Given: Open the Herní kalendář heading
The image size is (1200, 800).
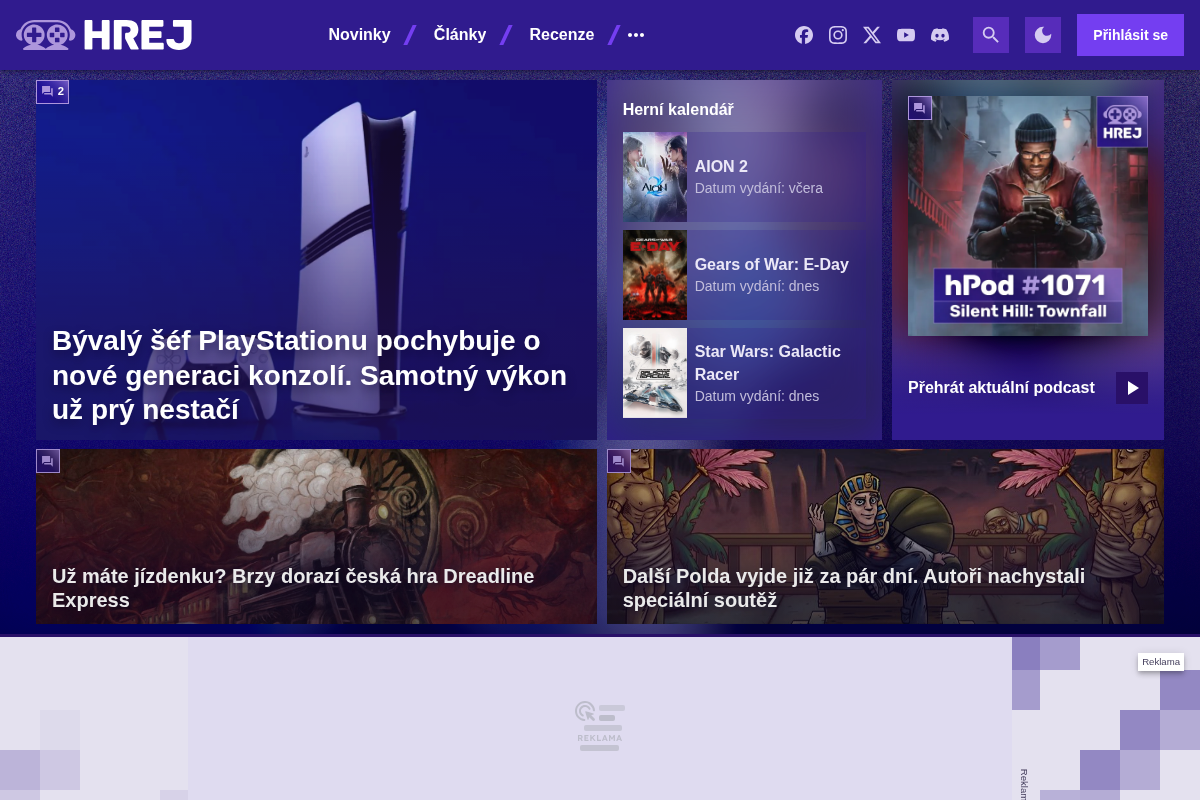Looking at the screenshot, I should pos(678,109).
